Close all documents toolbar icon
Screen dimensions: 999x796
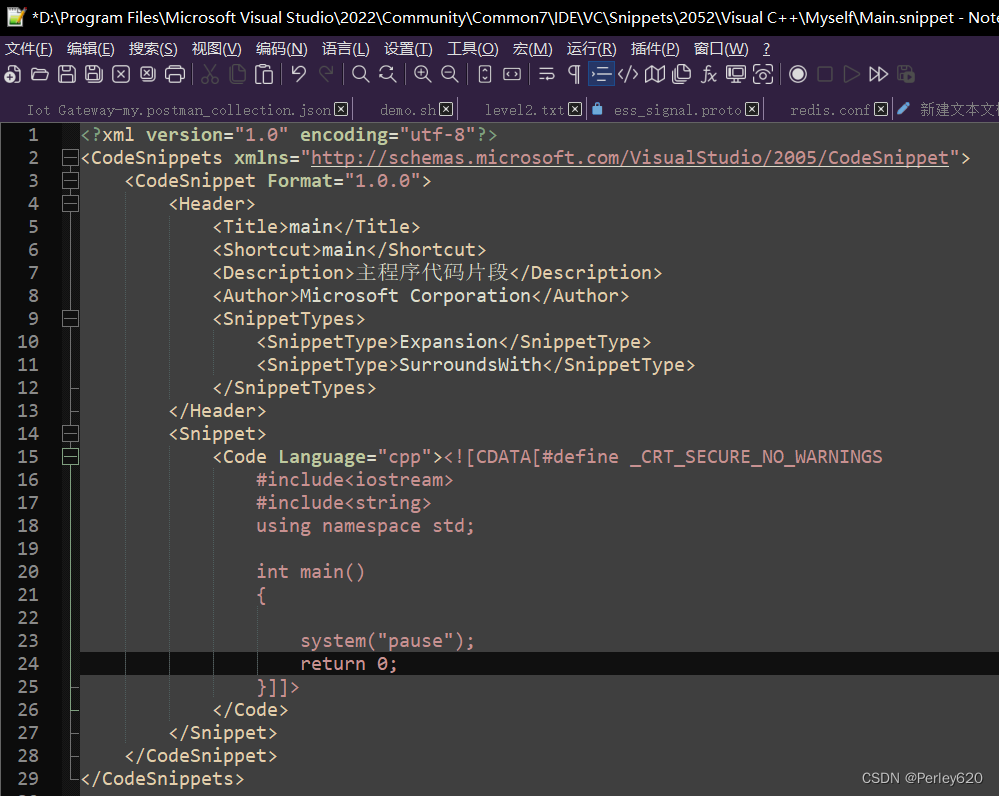click(x=148, y=75)
